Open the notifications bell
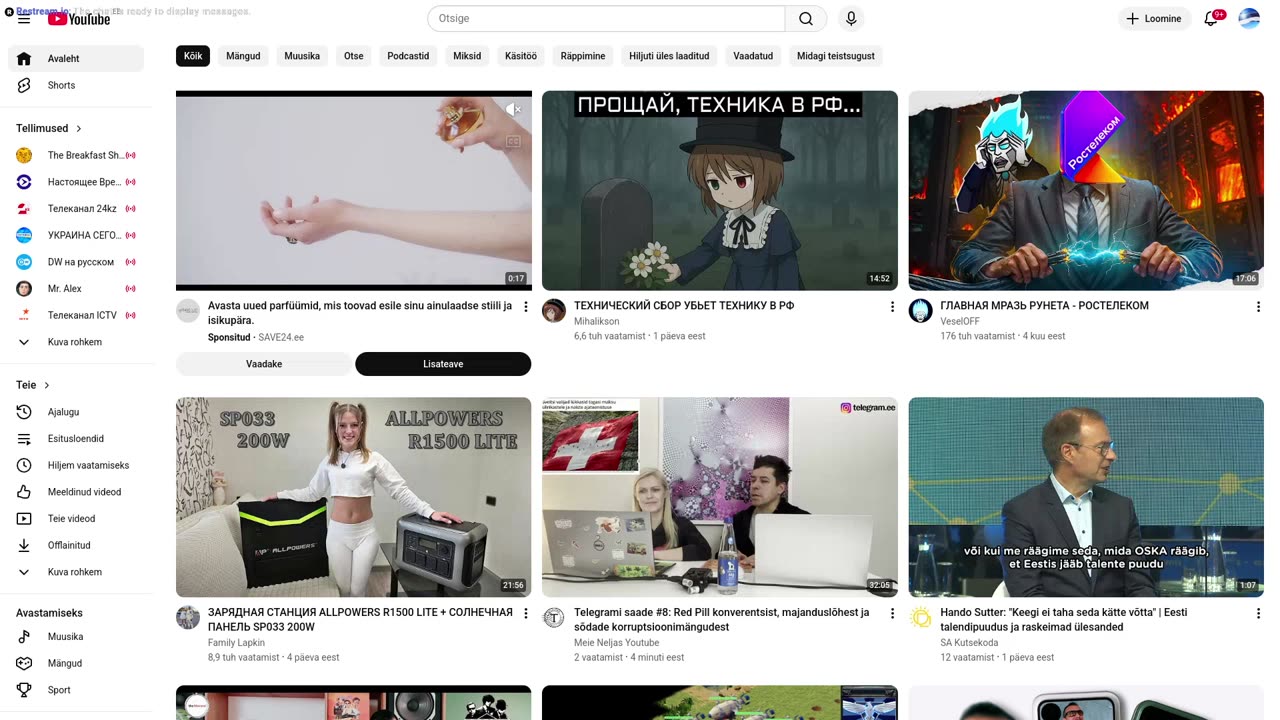The width and height of the screenshot is (1280, 720). point(1211,19)
